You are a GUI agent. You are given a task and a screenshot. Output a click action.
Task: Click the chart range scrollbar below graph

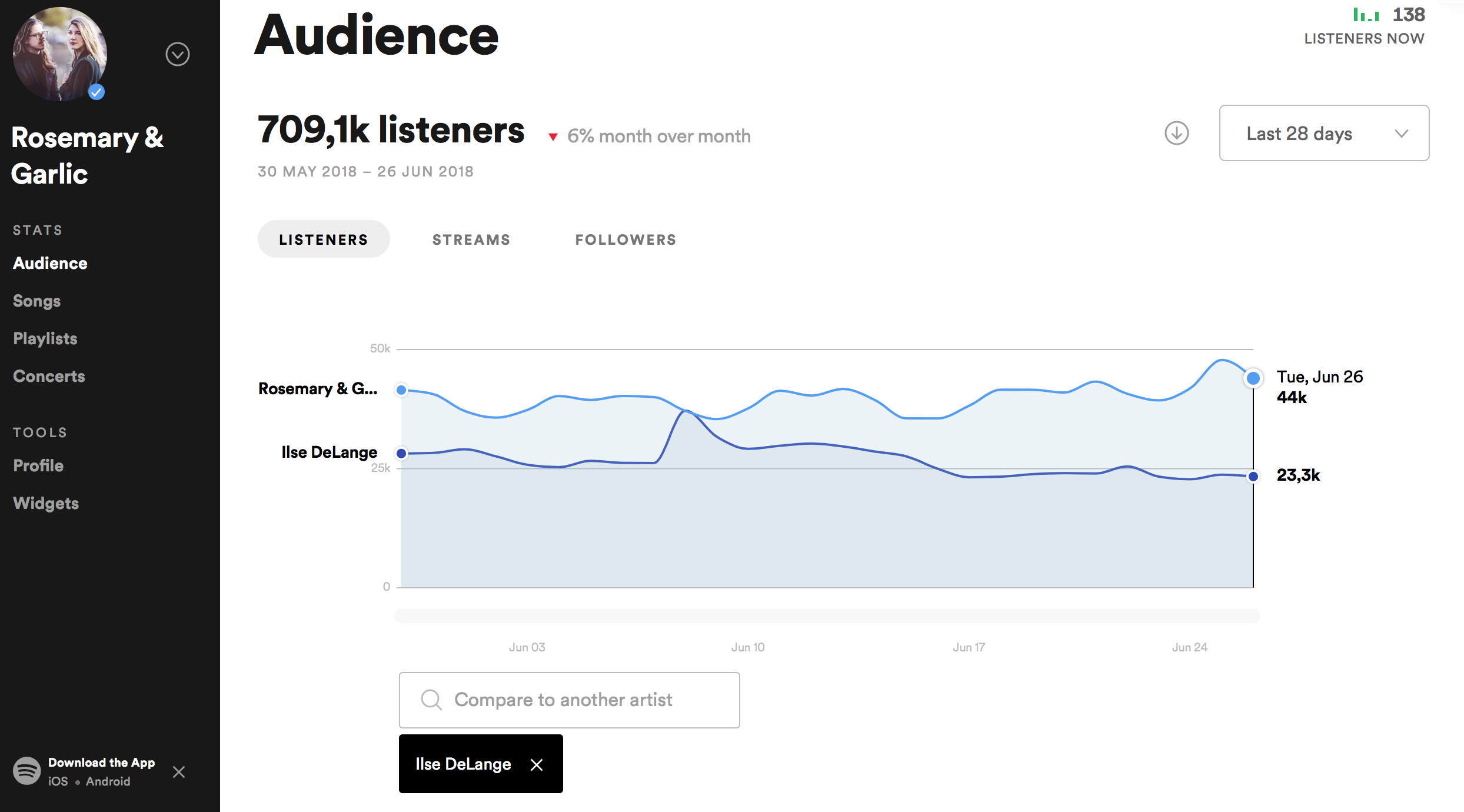point(827,616)
